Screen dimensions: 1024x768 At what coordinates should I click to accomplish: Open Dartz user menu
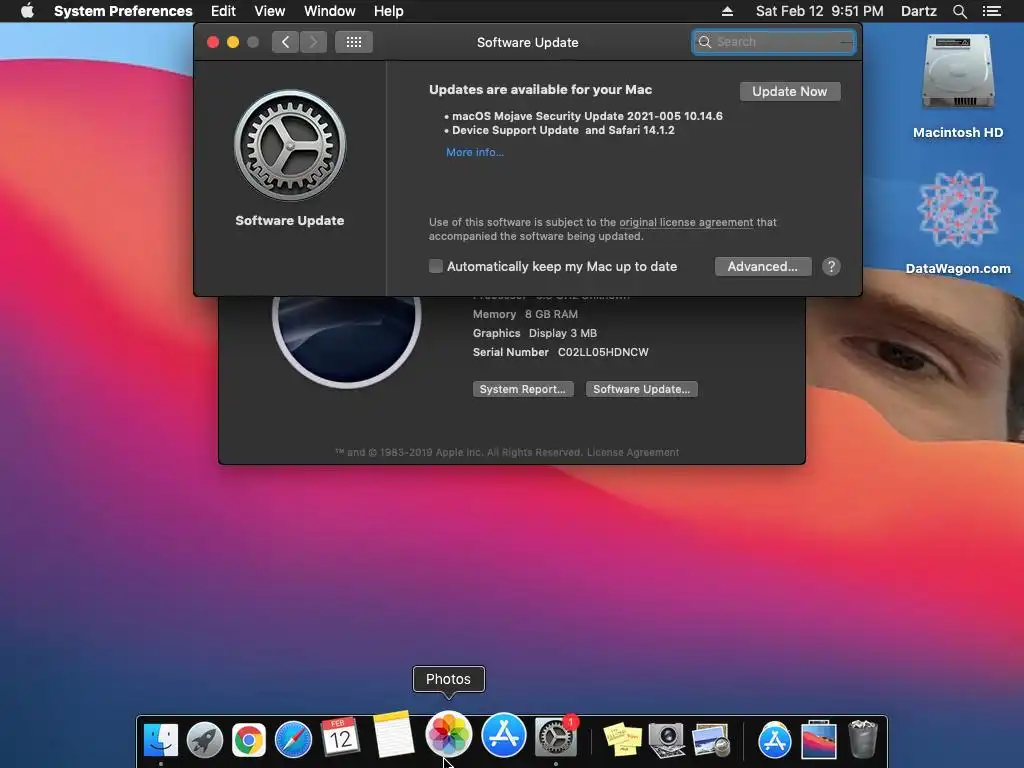(918, 11)
